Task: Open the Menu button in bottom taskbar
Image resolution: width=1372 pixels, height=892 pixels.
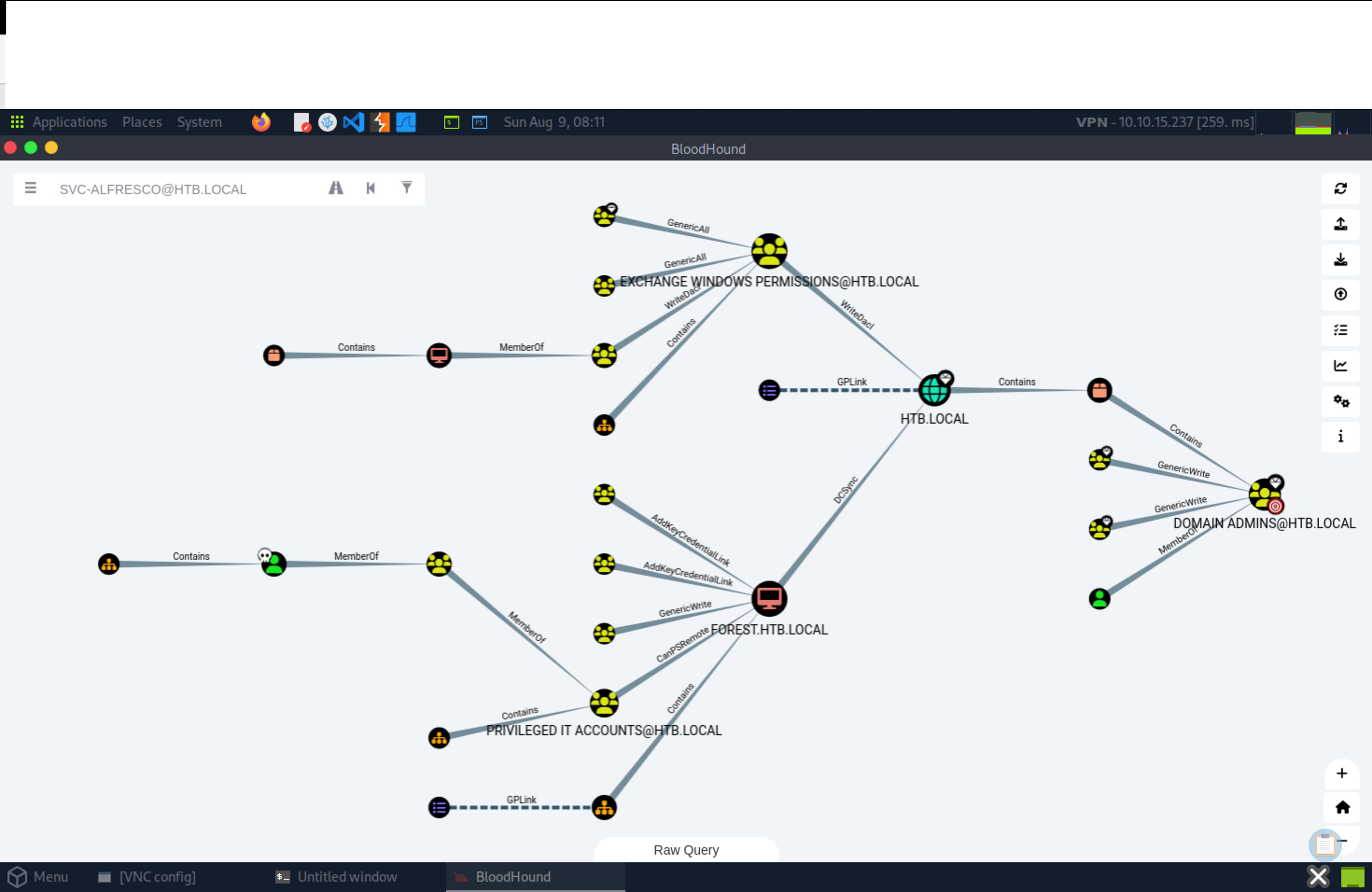Action: [x=38, y=877]
